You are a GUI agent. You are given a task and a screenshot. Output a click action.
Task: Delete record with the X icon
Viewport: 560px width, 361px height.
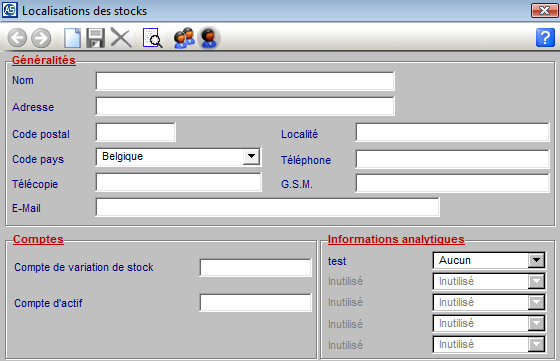point(121,37)
